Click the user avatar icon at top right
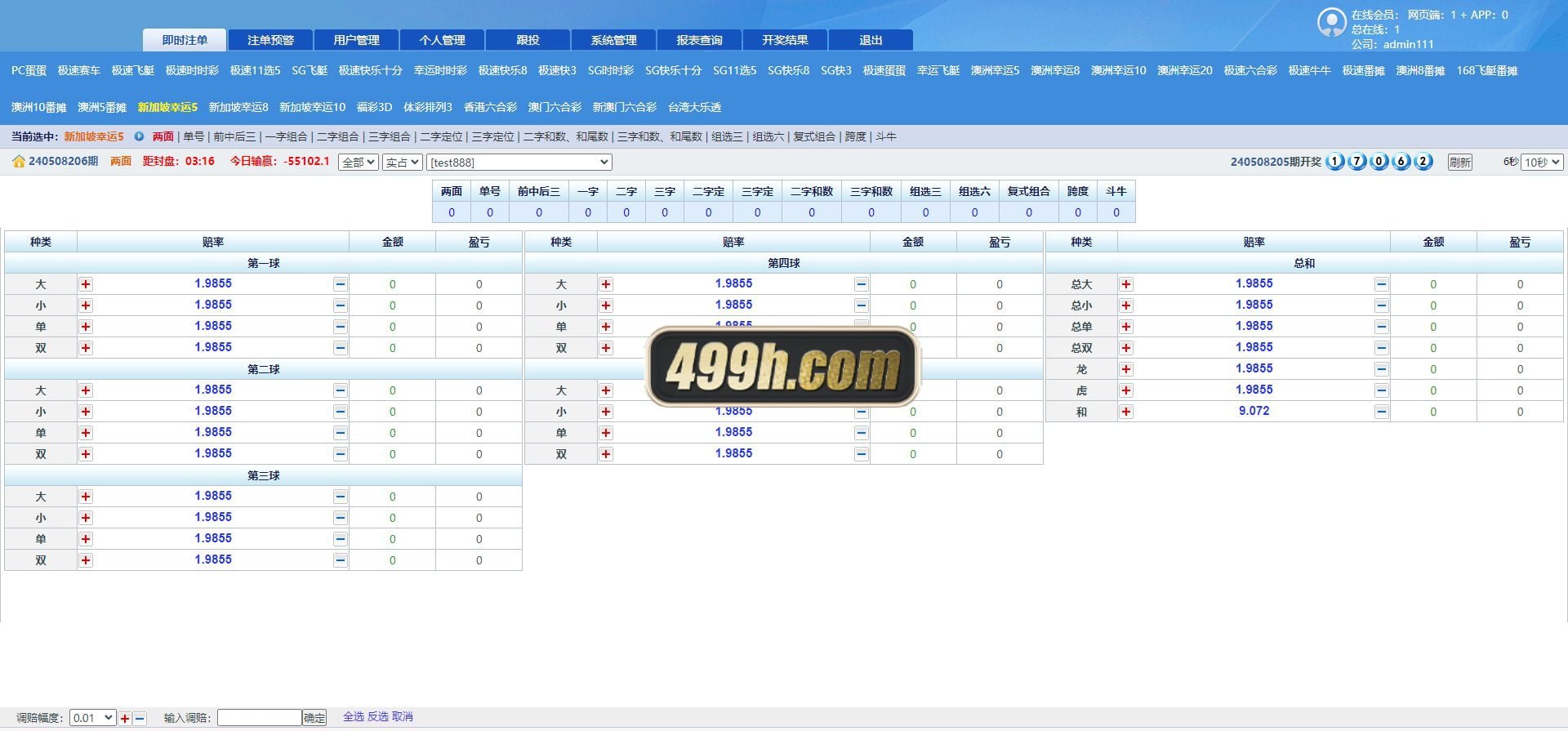The height and width of the screenshot is (731, 1568). [1331, 22]
